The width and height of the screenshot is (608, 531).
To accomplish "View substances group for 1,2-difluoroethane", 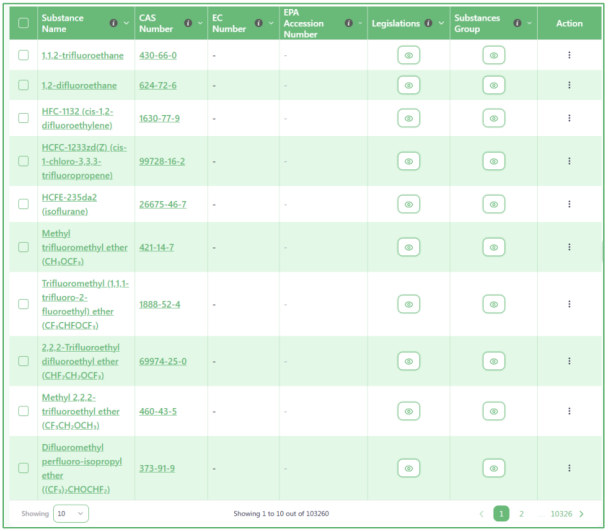I will pyautogui.click(x=494, y=85).
